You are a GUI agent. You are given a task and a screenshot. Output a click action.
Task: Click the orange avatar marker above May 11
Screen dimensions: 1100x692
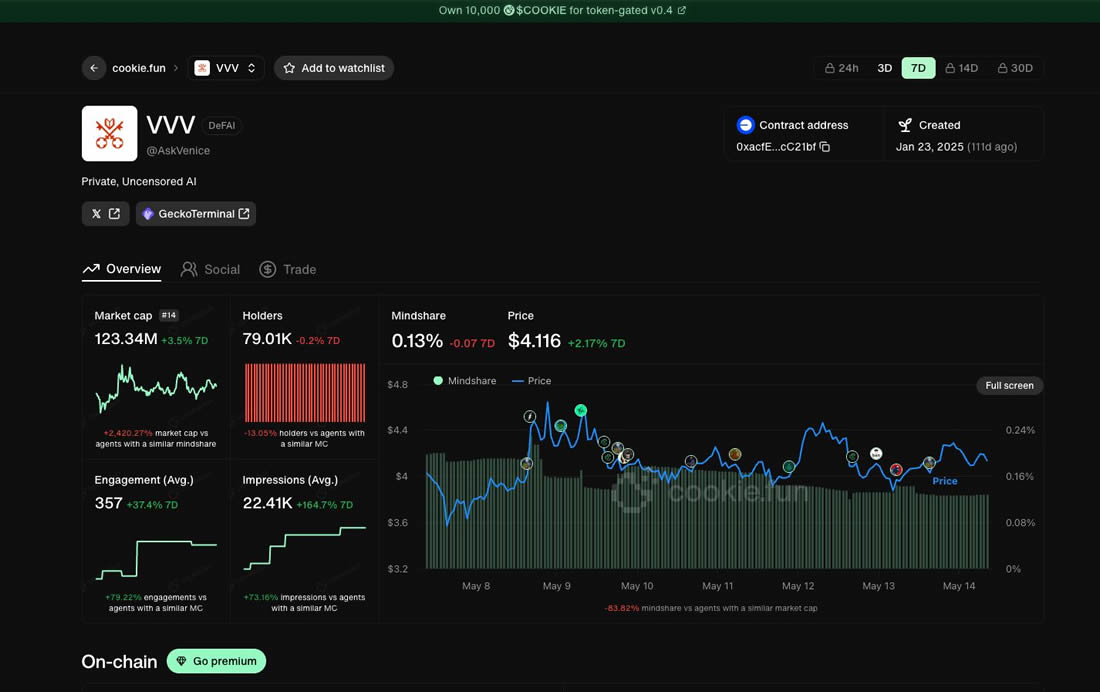click(735, 454)
